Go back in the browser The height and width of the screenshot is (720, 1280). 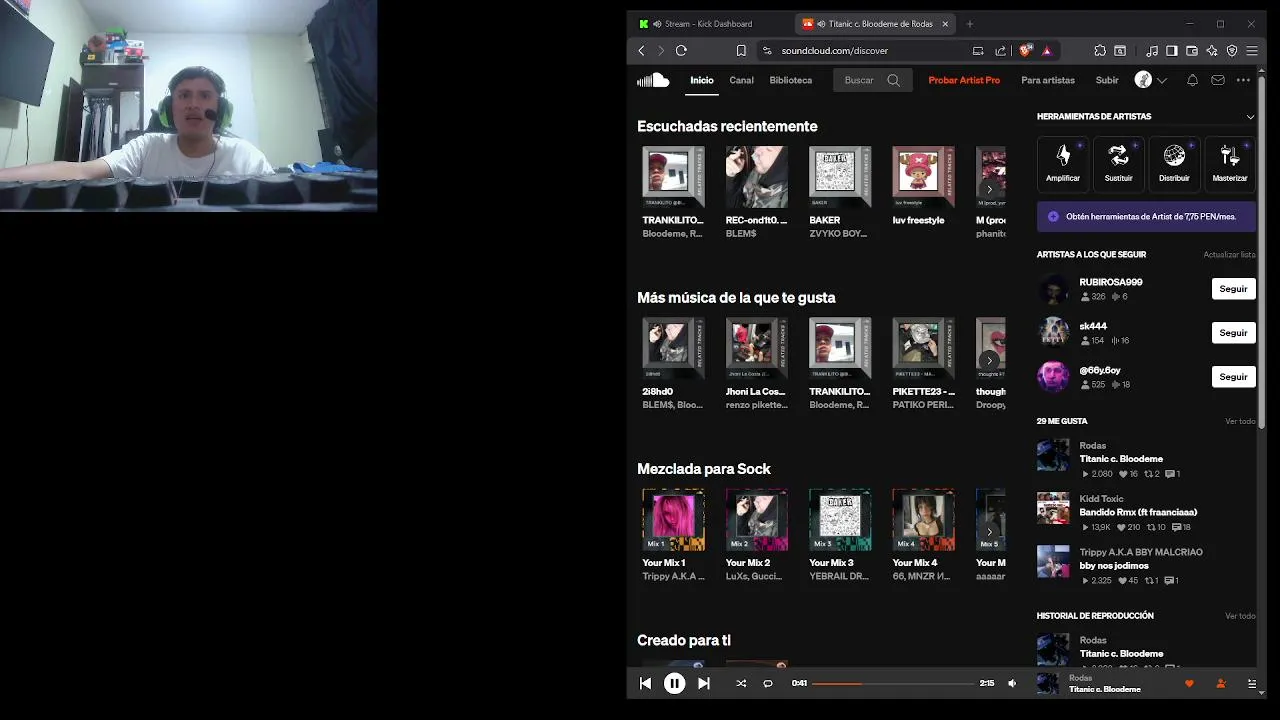click(642, 50)
